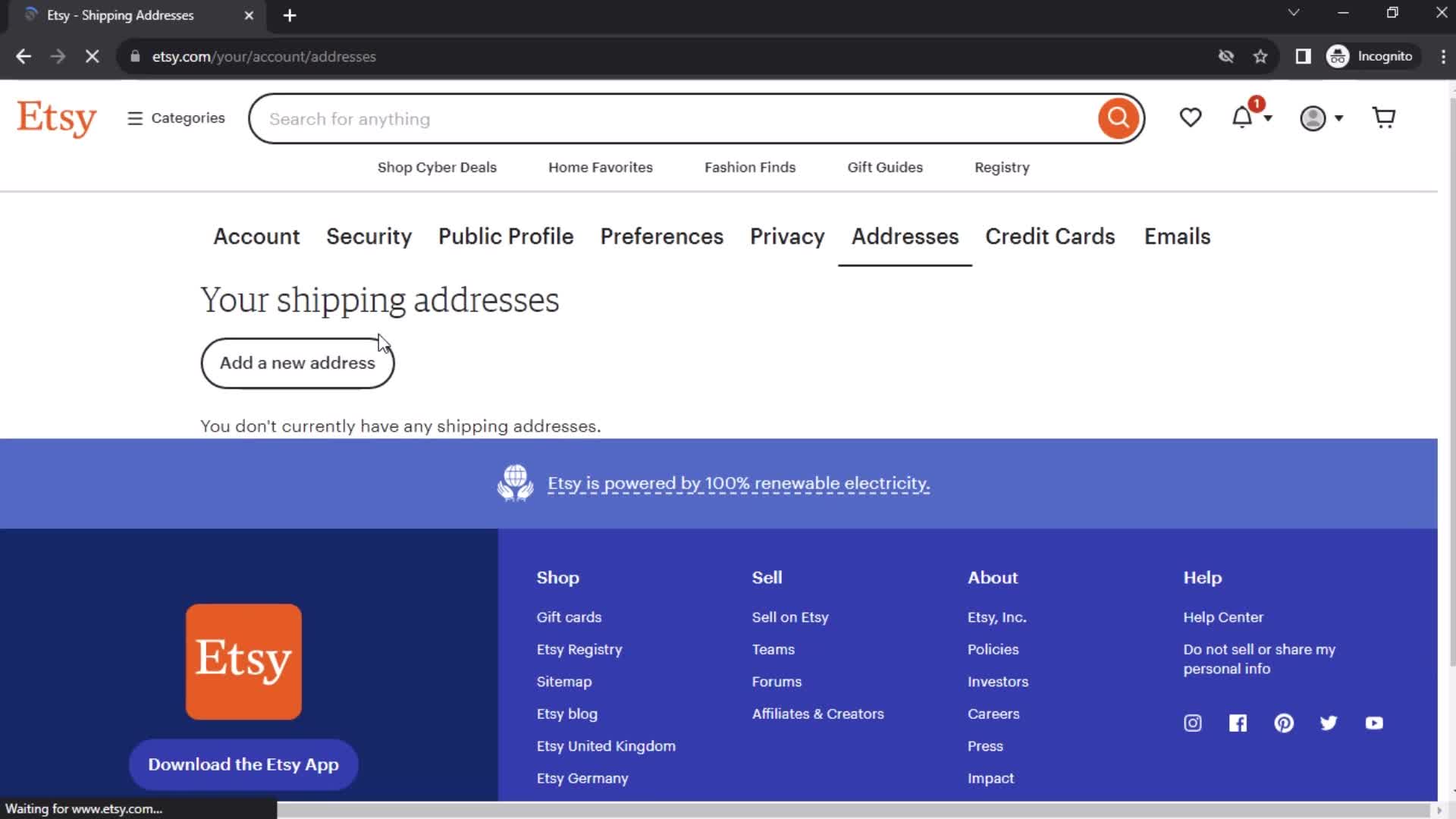Click the Security menu item
The image size is (1456, 819).
click(x=369, y=236)
